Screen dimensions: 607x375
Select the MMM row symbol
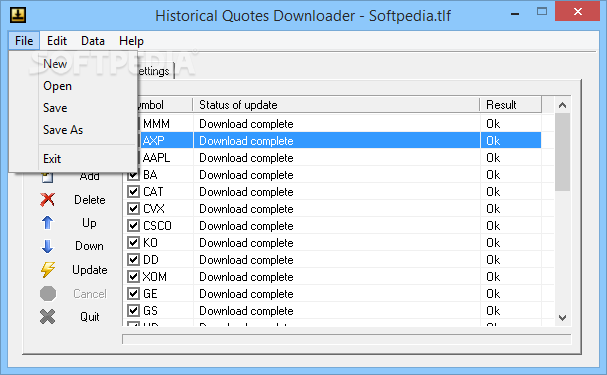(156, 124)
